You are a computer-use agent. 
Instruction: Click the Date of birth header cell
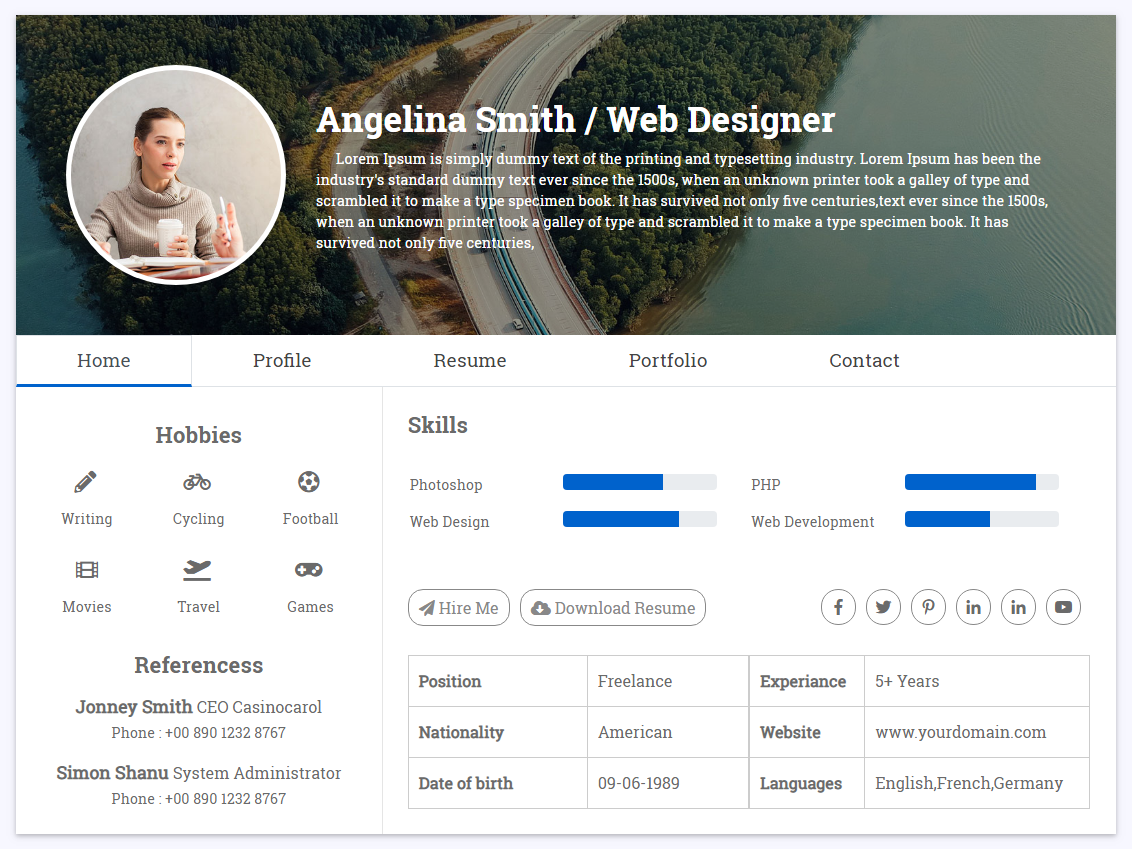point(498,783)
